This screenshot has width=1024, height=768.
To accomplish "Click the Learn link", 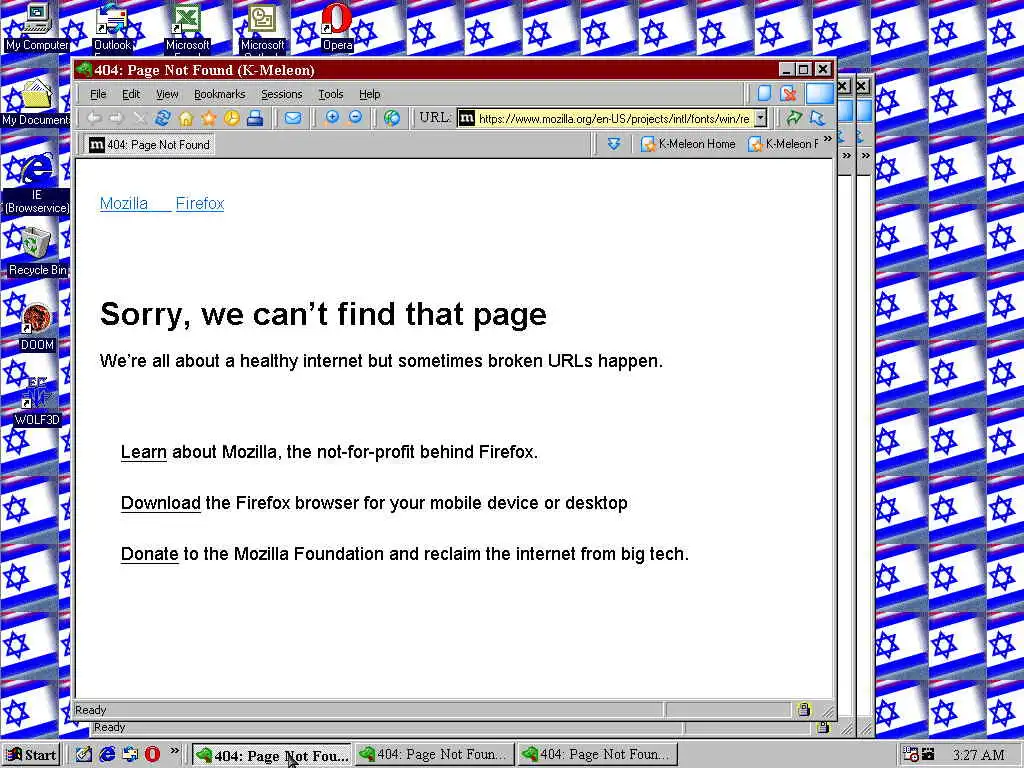I will [144, 452].
